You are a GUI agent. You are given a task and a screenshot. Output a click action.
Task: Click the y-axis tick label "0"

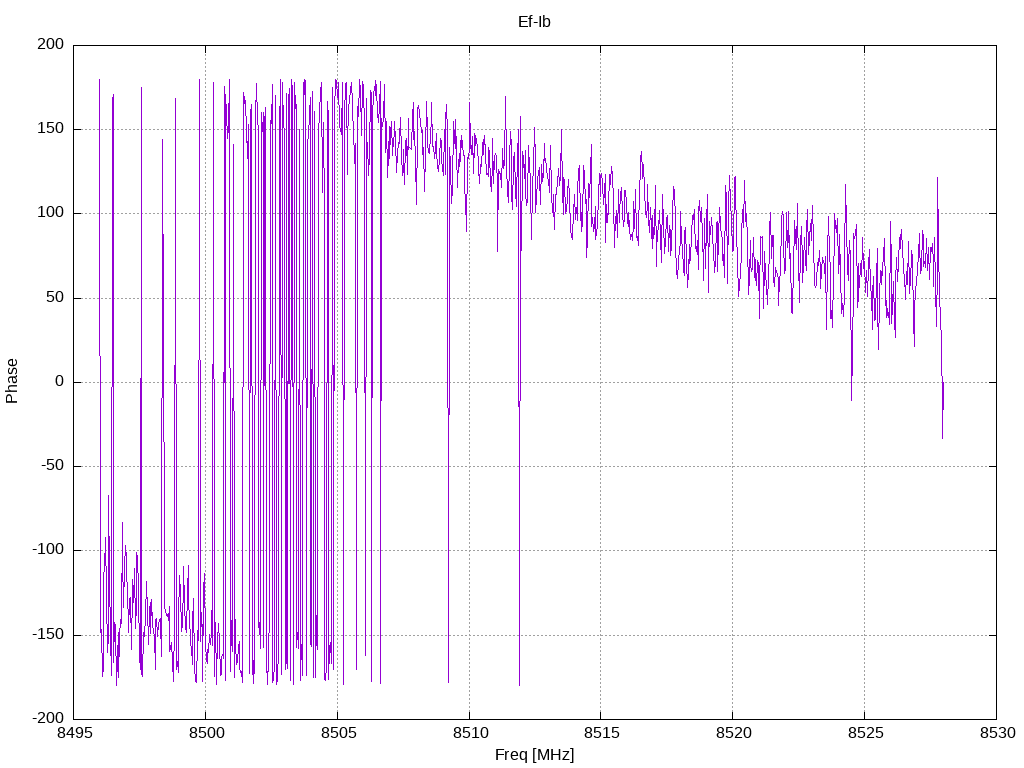59,381
